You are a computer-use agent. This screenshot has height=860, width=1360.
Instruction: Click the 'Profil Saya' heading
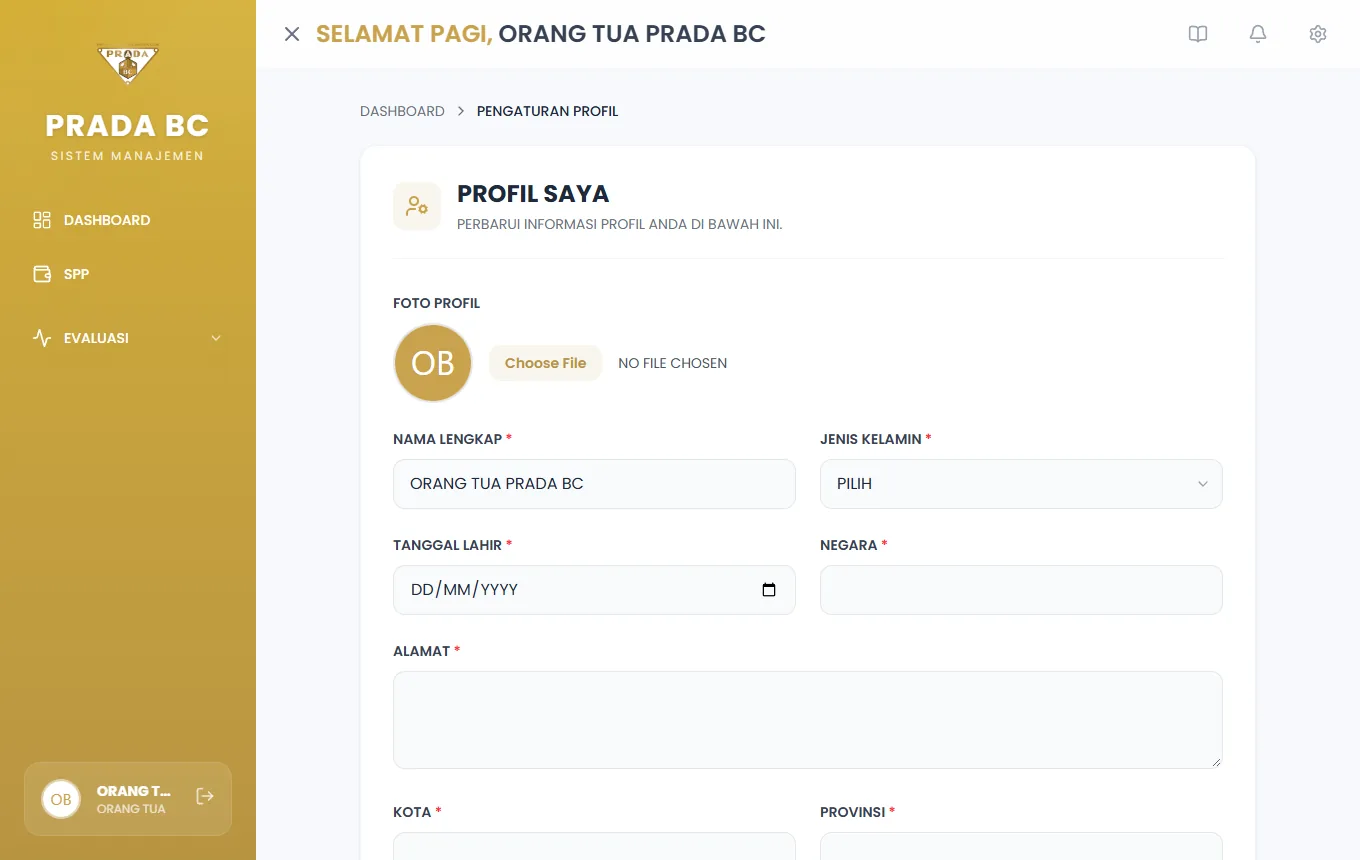[x=533, y=194]
